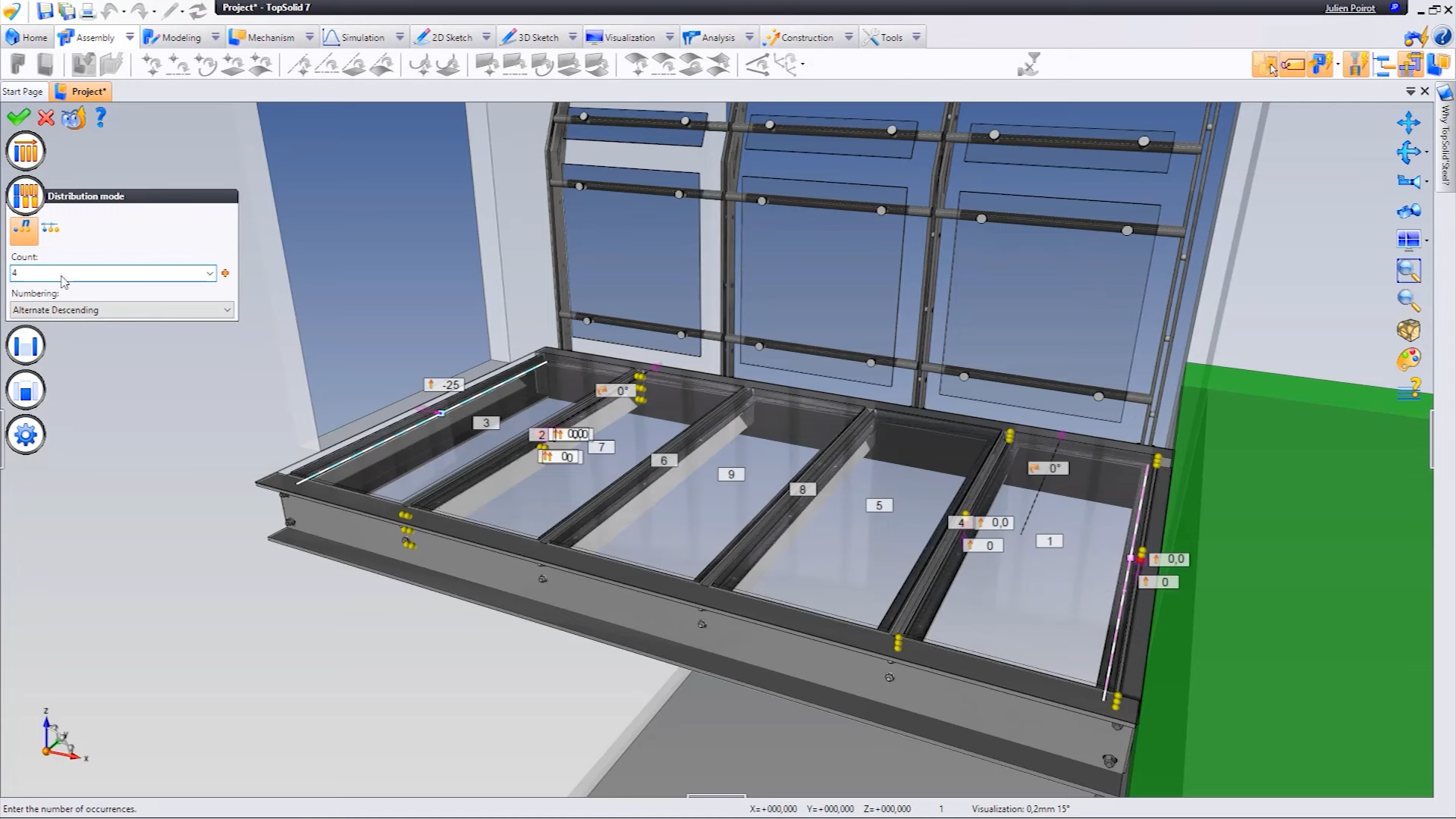
Task: Click the blue four-arrow pan view icon
Action: [x=1408, y=123]
